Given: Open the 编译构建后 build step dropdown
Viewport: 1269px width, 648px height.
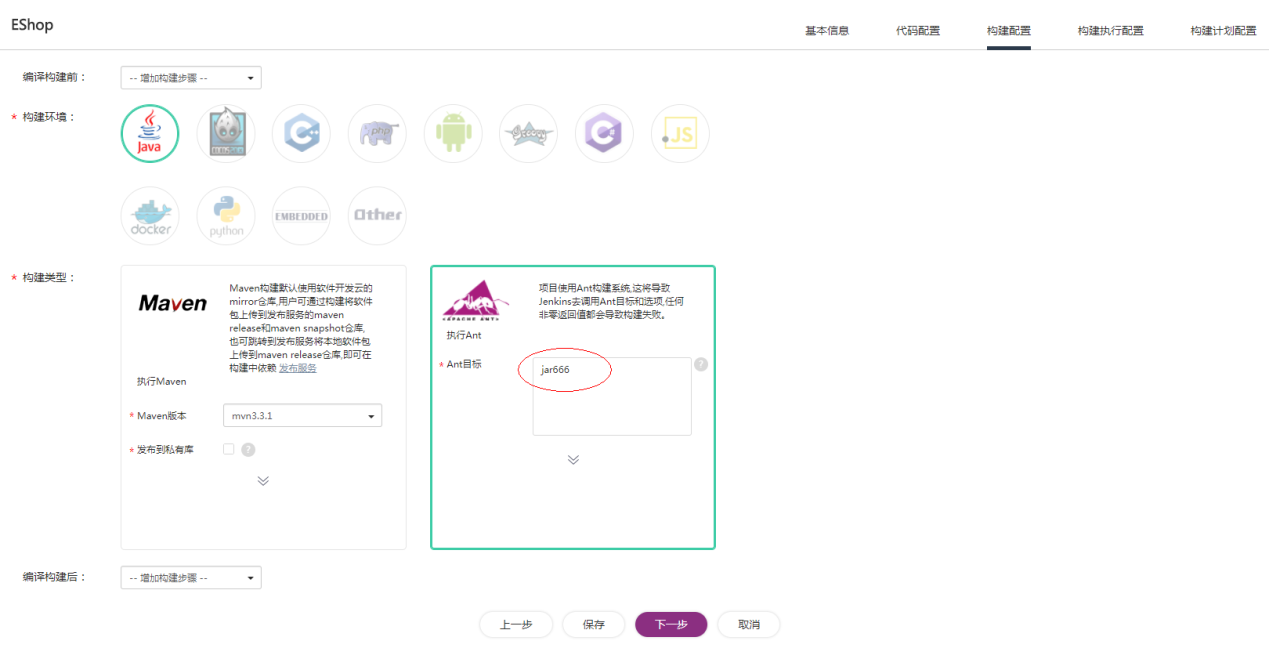Looking at the screenshot, I should pos(191,578).
